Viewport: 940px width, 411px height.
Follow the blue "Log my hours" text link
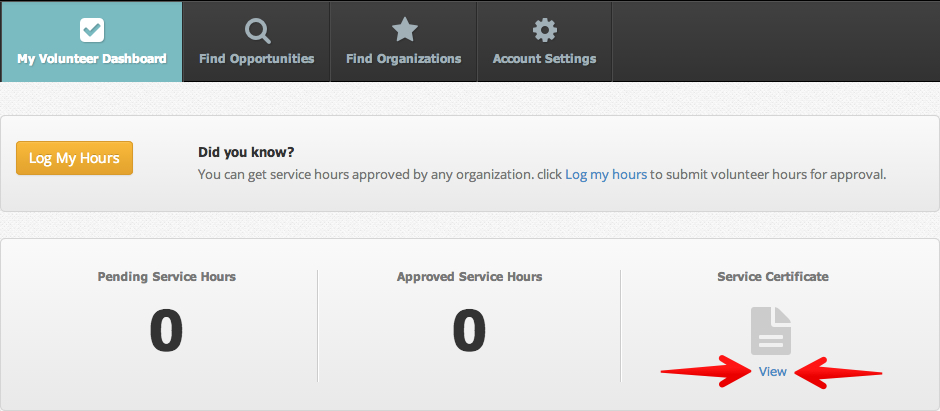606,174
